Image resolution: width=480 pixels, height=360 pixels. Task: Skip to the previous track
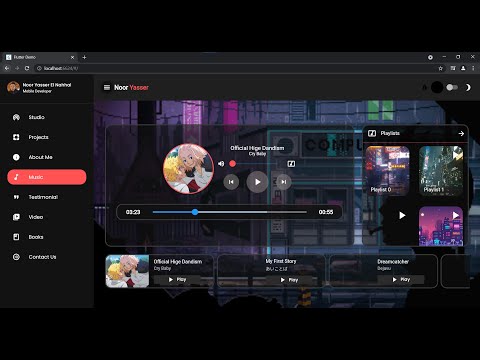click(231, 182)
